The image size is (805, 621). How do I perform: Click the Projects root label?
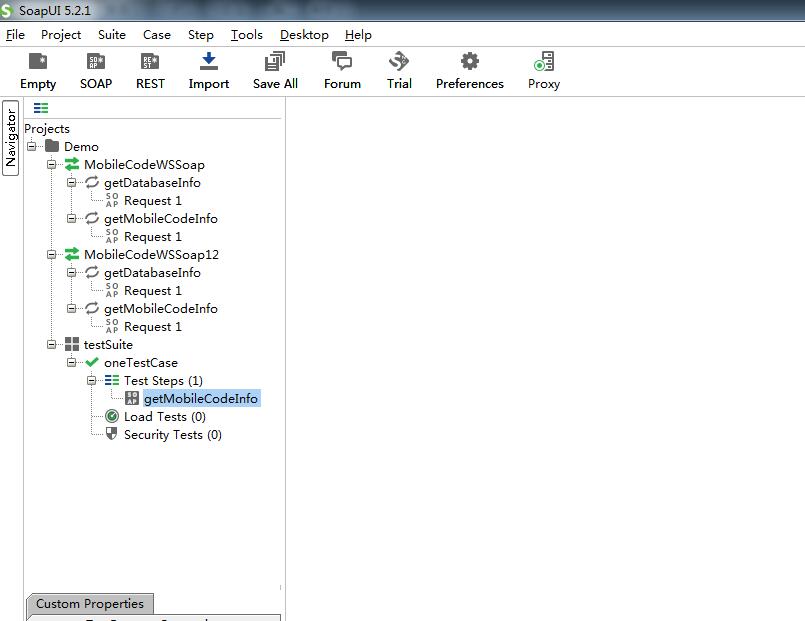coord(47,129)
